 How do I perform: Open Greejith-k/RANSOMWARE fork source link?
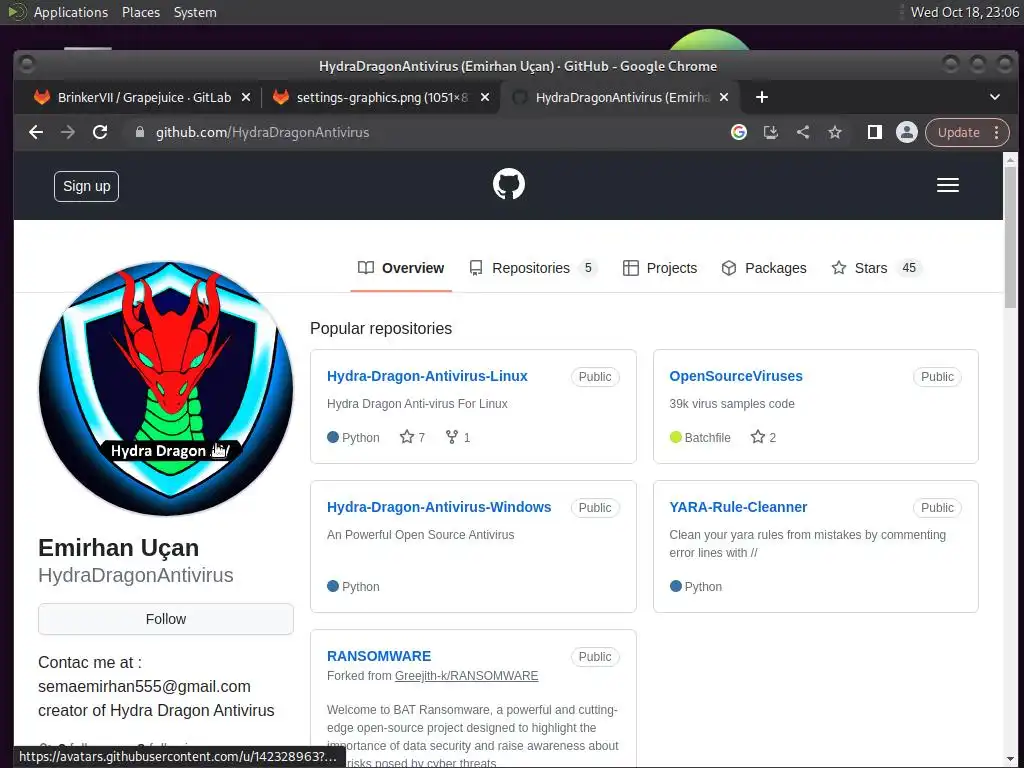[466, 676]
